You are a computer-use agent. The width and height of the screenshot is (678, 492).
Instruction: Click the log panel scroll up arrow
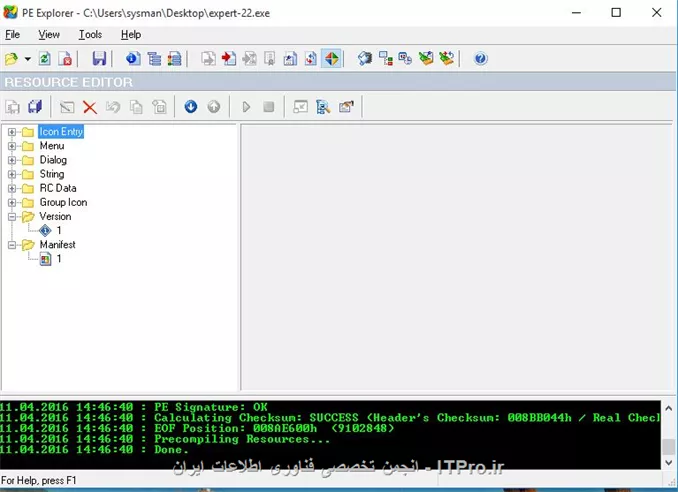pyautogui.click(x=668, y=408)
